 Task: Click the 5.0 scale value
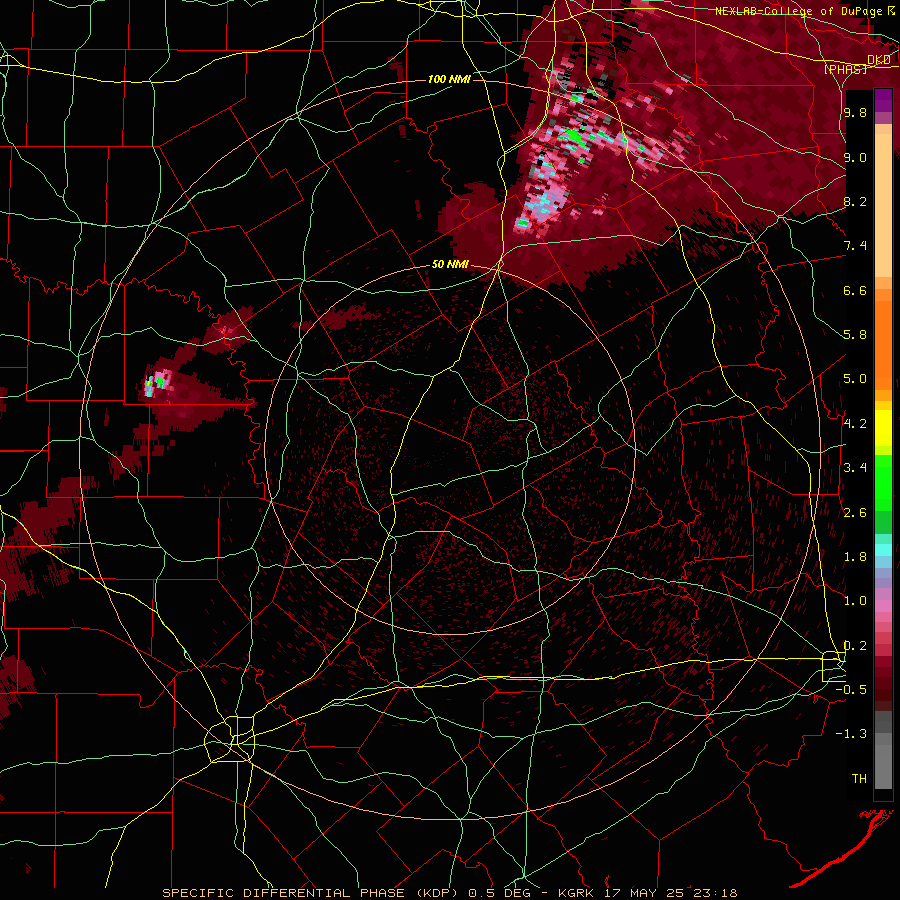855,379
